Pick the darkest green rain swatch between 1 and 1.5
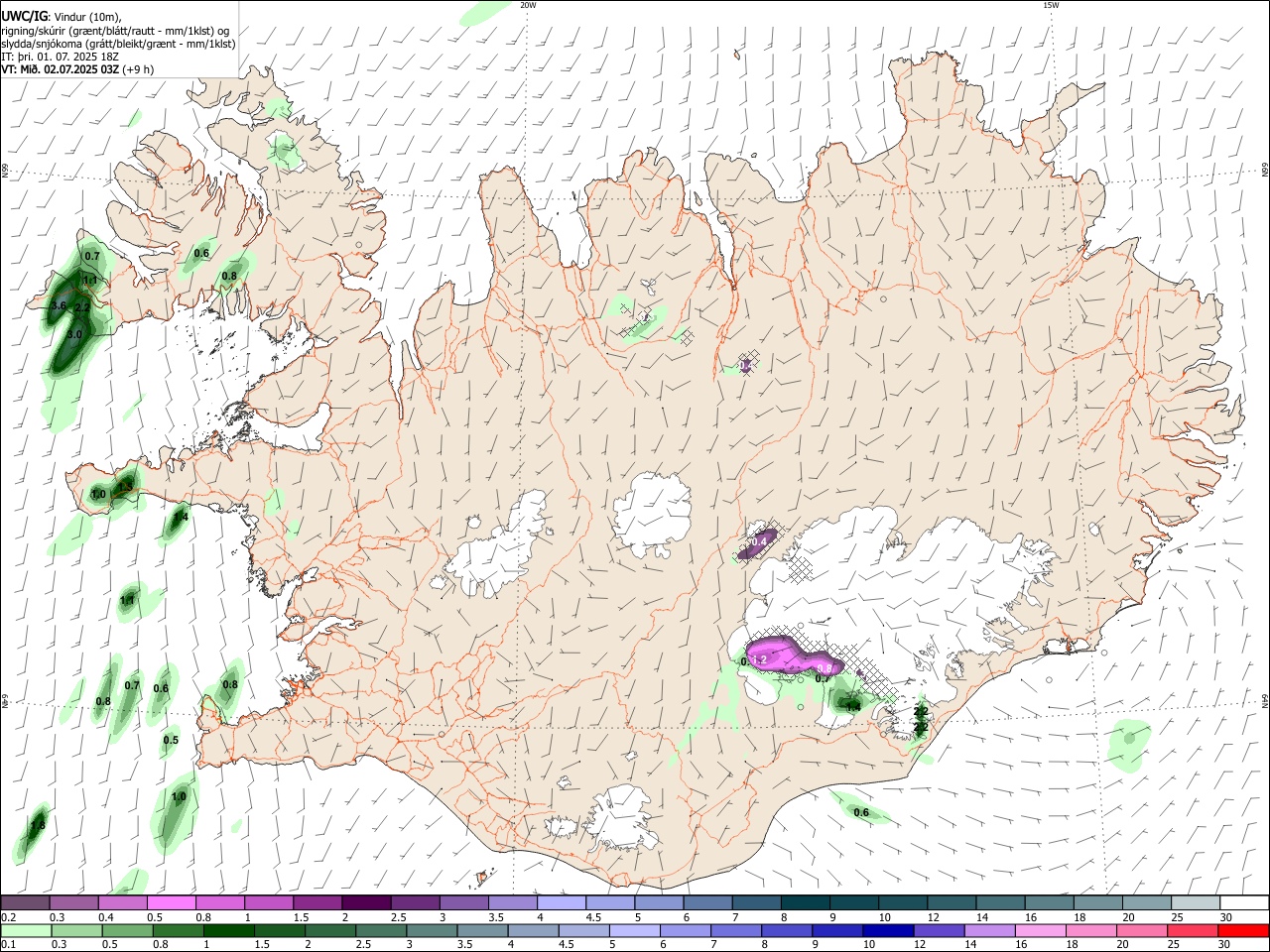Viewport: 1270px width, 952px height. point(228,930)
